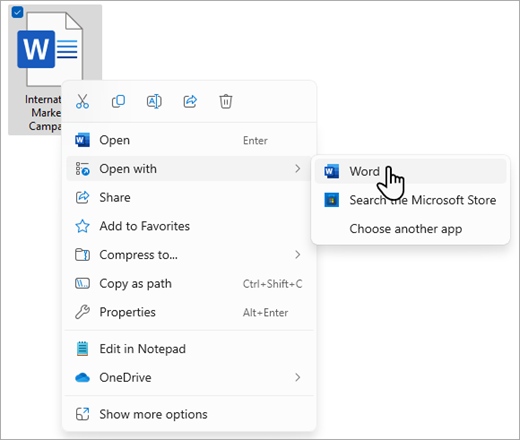Click the Share icon in top row

coord(190,101)
